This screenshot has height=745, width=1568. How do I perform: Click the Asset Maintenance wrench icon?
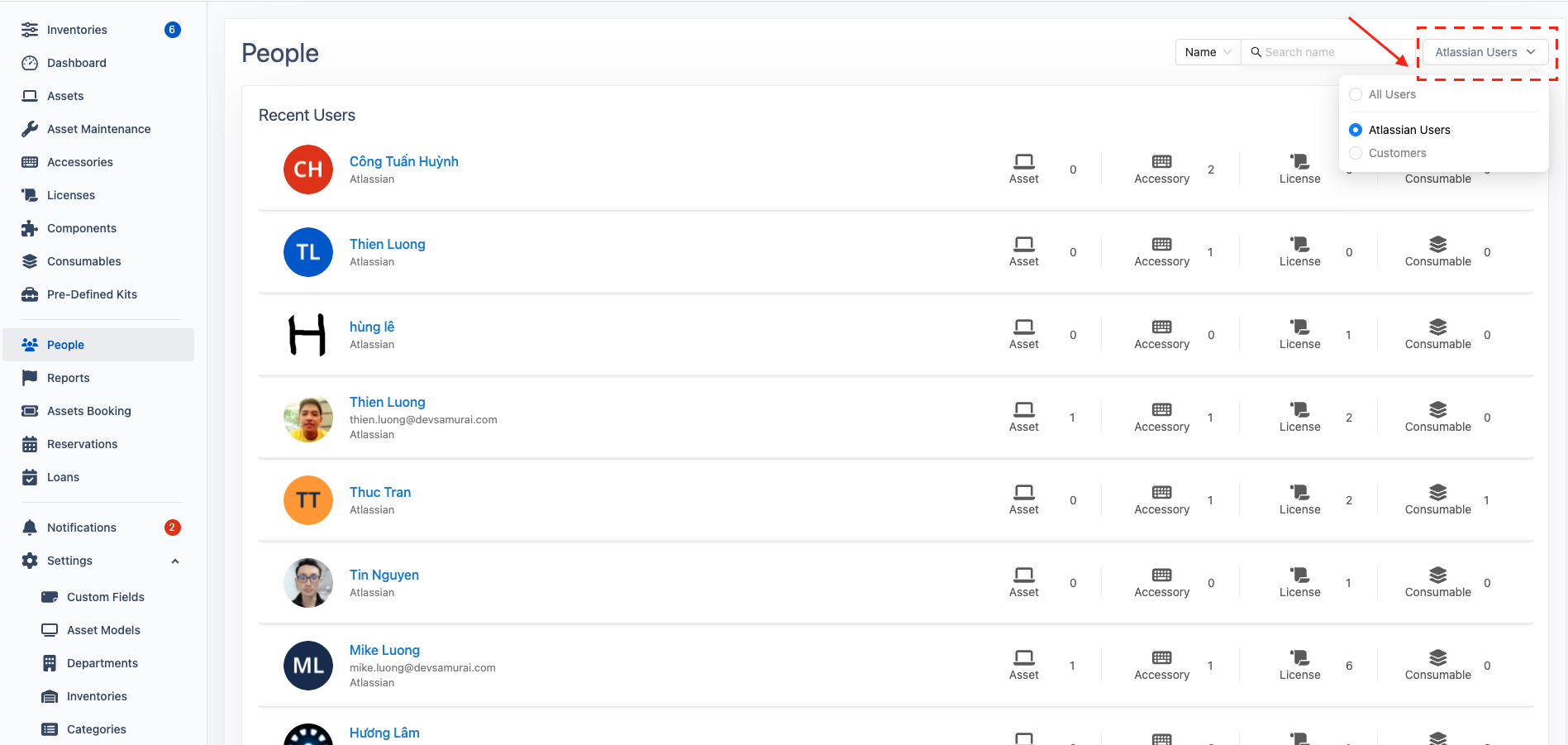coord(30,129)
